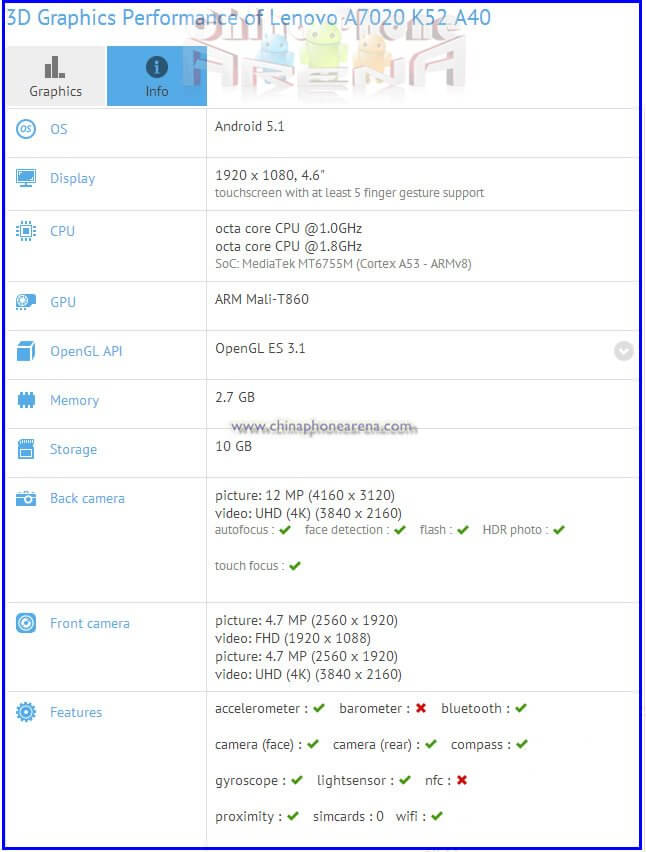The height and width of the screenshot is (852, 646).
Task: Select the SoC: MediaTek MT6755M text
Action: (x=343, y=264)
